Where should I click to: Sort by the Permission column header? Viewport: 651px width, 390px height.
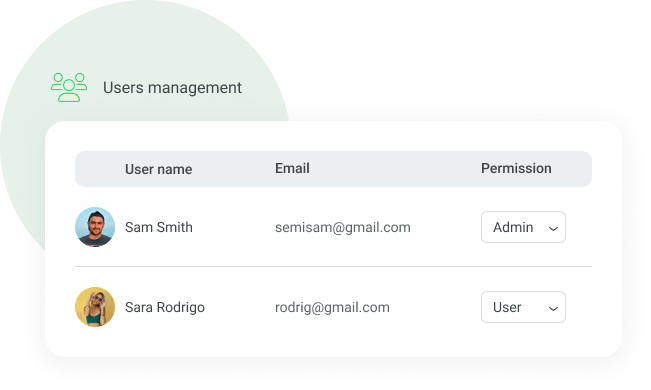point(516,168)
